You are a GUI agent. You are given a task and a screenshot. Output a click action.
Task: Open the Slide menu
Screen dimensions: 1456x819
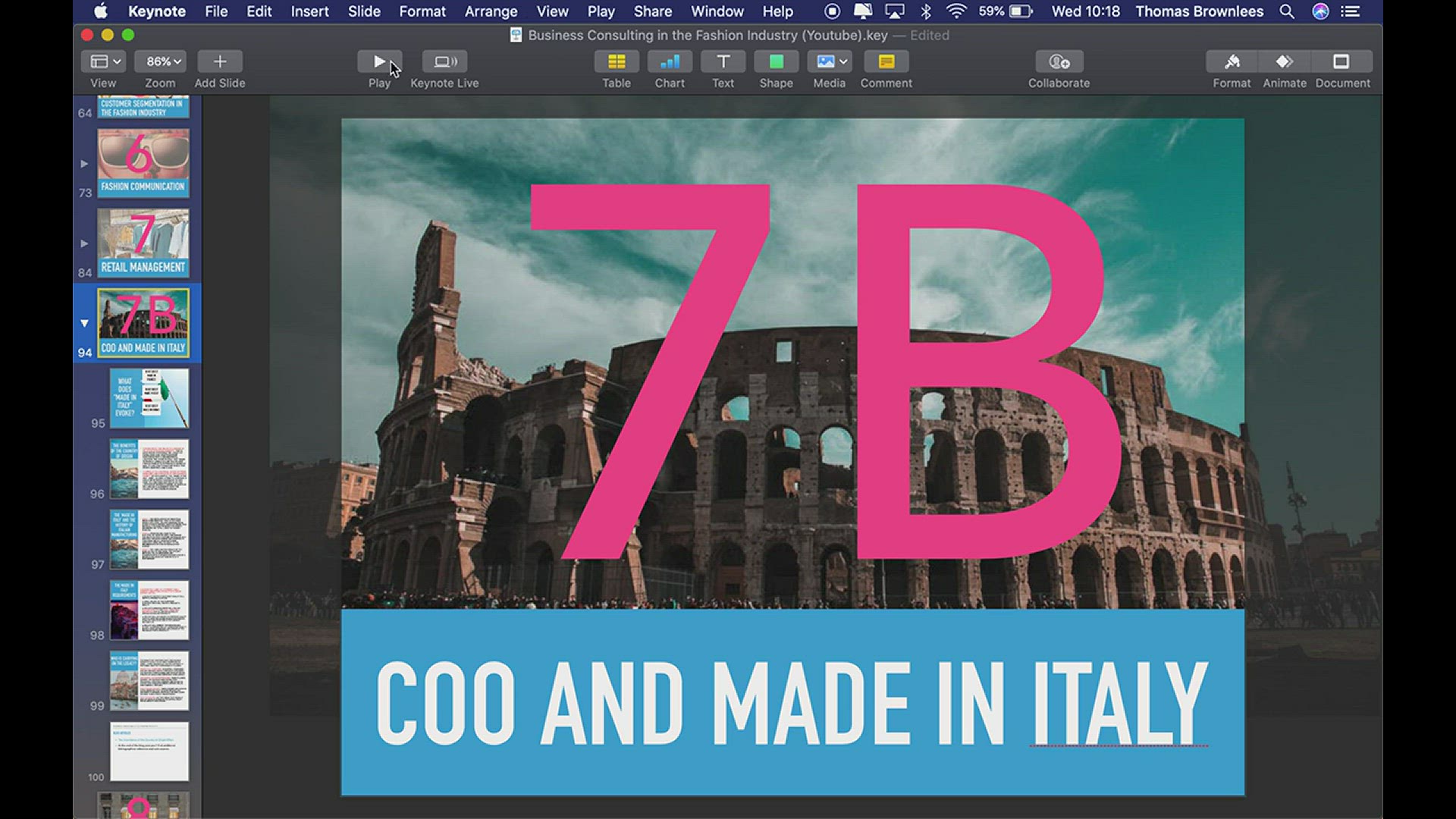click(364, 11)
